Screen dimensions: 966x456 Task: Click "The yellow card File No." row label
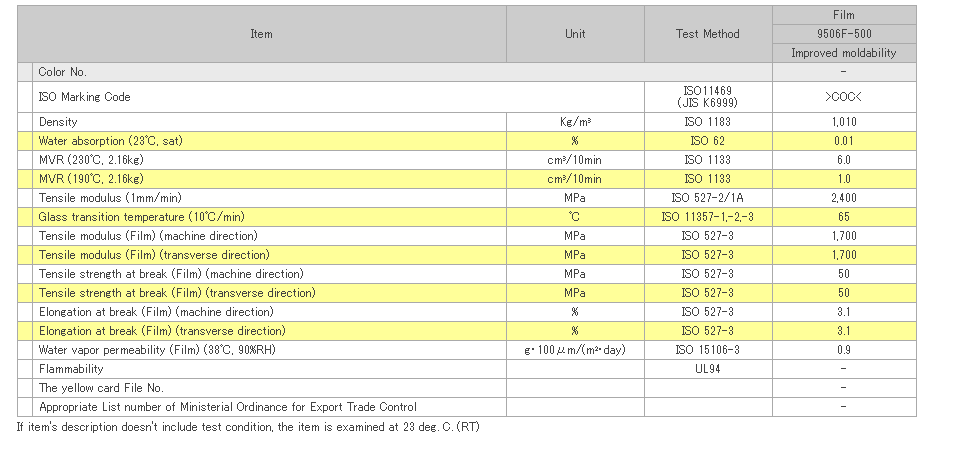101,388
